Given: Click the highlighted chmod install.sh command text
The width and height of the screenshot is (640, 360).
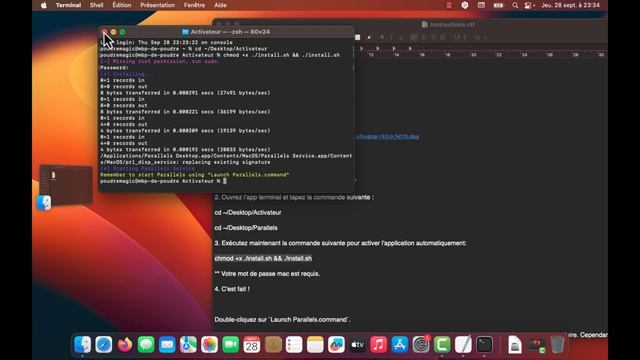Looking at the screenshot, I should coord(263,258).
